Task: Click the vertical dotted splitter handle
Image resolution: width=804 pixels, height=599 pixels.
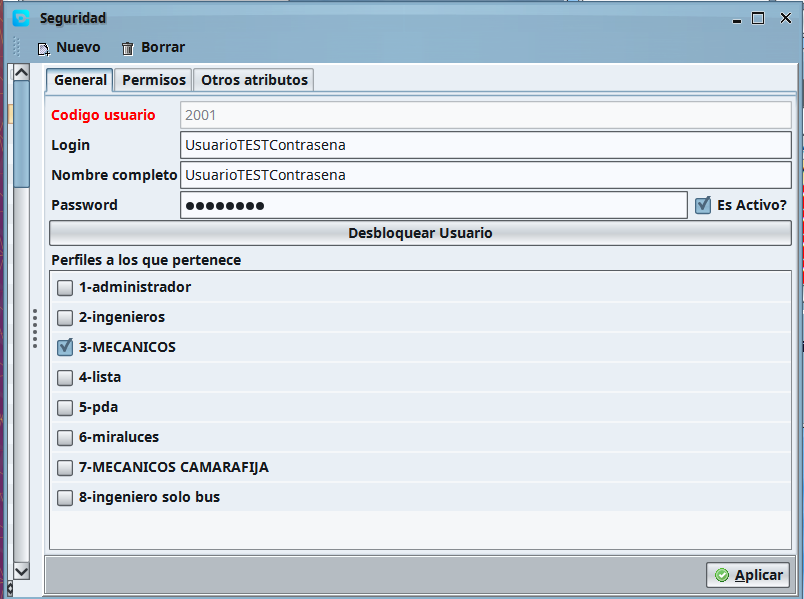Action: (35, 327)
